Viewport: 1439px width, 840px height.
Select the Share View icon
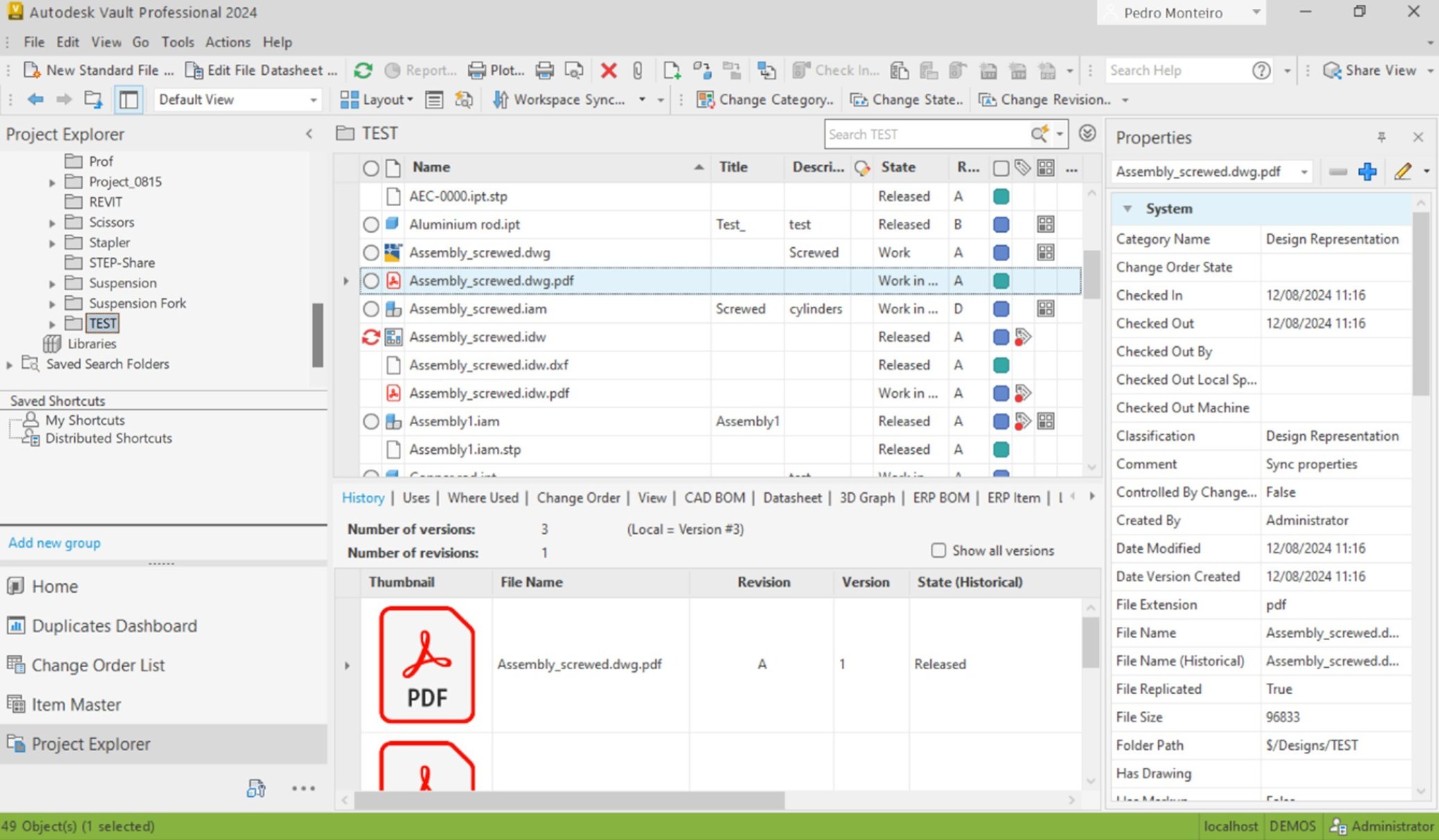click(1332, 70)
